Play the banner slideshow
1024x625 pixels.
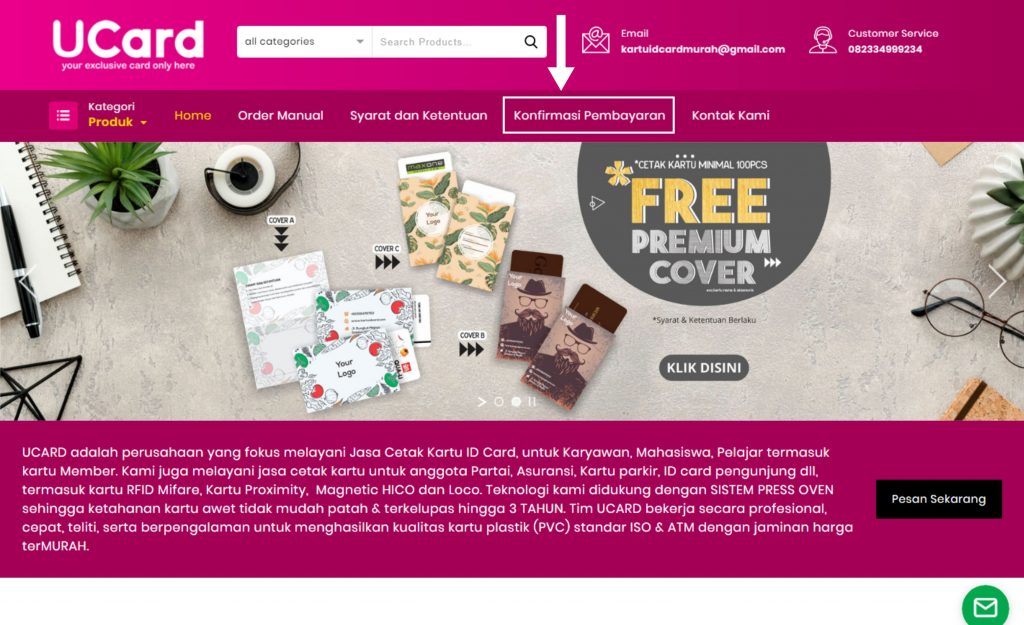coord(482,402)
